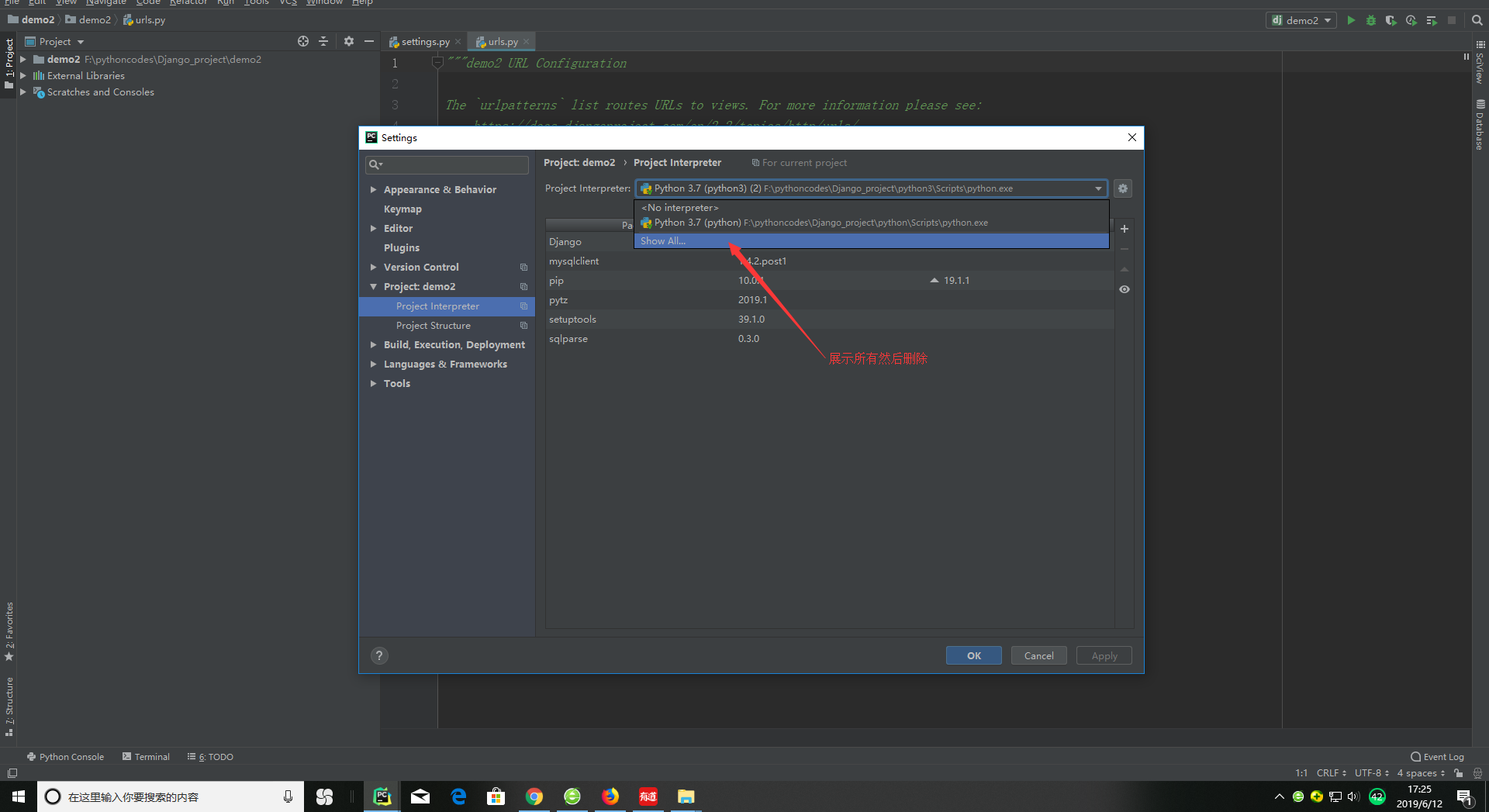This screenshot has height=812, width=1489.
Task: Open the inspections hector icon in status bar
Action: pos(1477,773)
